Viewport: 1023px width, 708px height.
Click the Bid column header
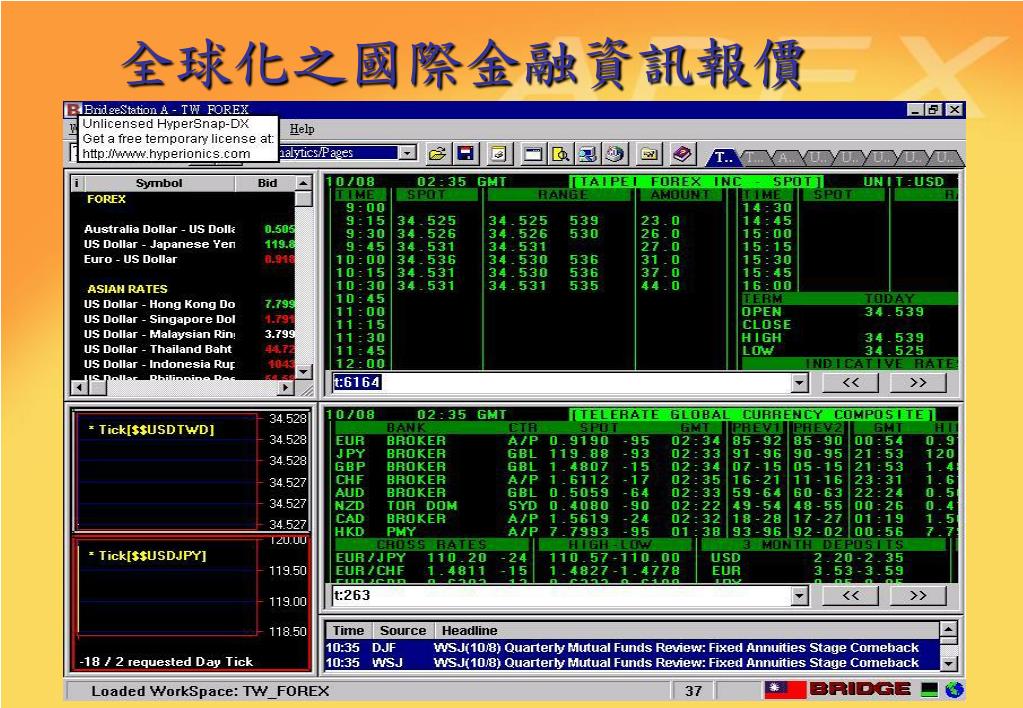click(x=267, y=183)
